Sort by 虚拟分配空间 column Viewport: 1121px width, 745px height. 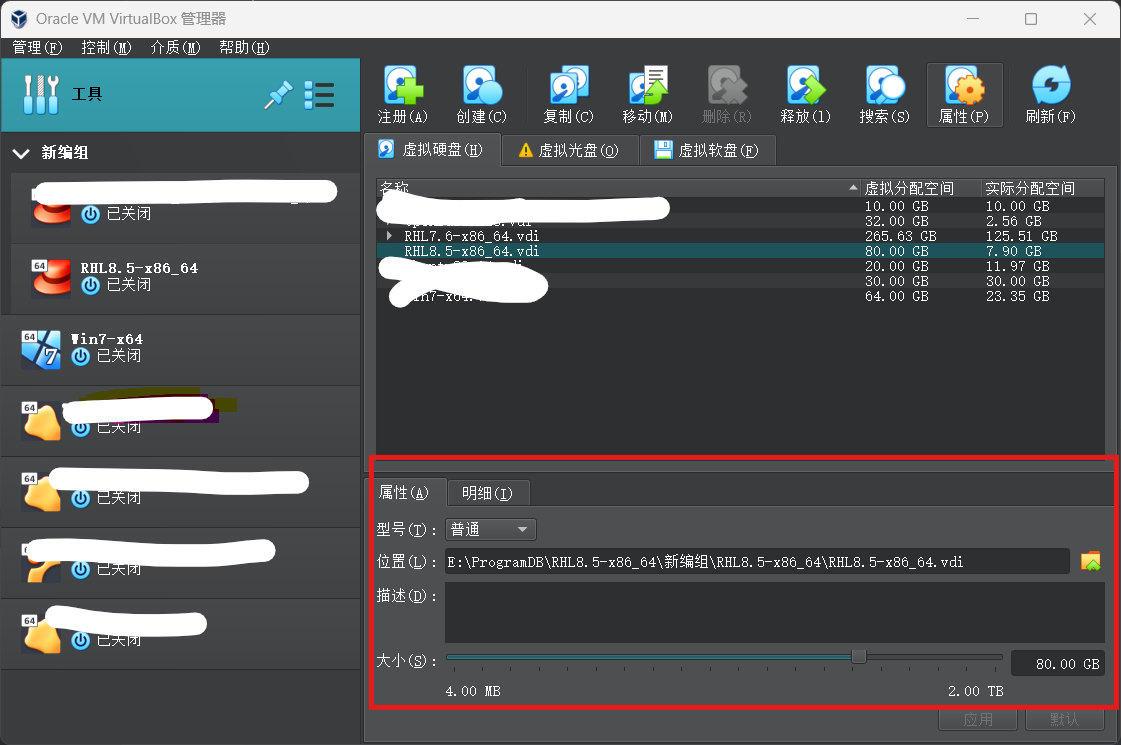tap(921, 187)
